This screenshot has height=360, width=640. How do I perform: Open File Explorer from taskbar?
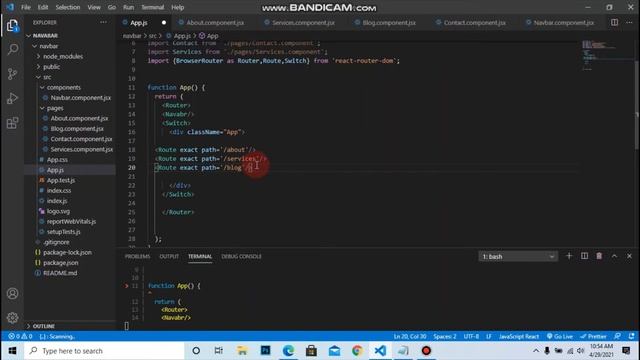242,351
